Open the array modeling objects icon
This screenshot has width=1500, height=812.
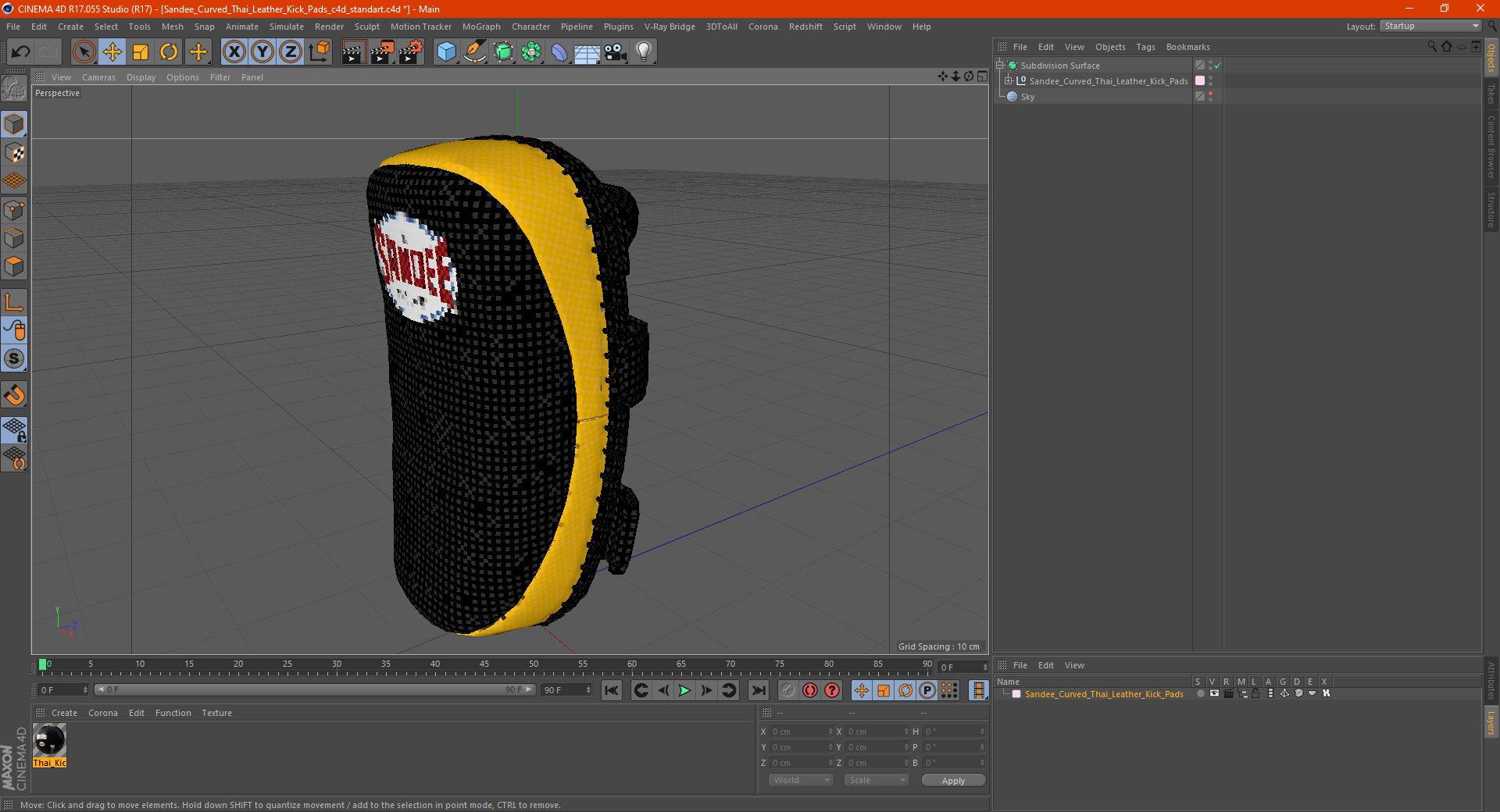[531, 52]
